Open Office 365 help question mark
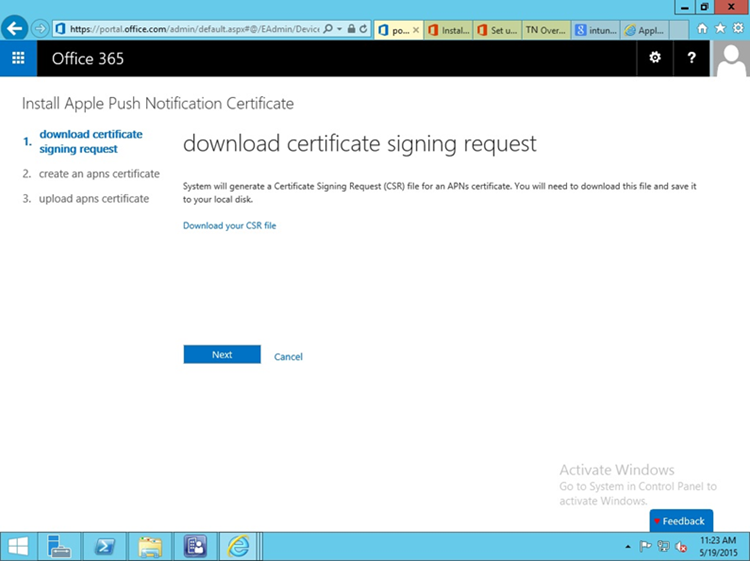This screenshot has height=561, width=750. coord(691,58)
